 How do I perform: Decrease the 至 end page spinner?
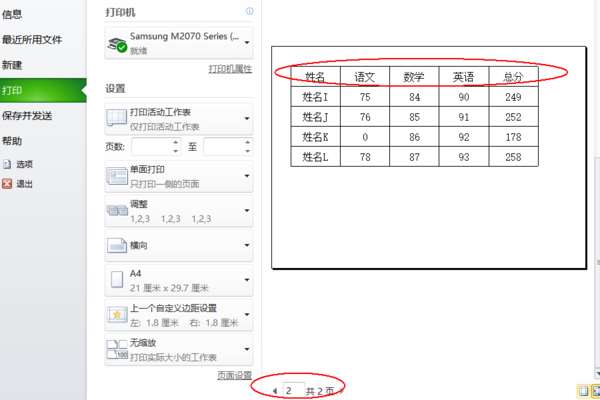tap(248, 151)
